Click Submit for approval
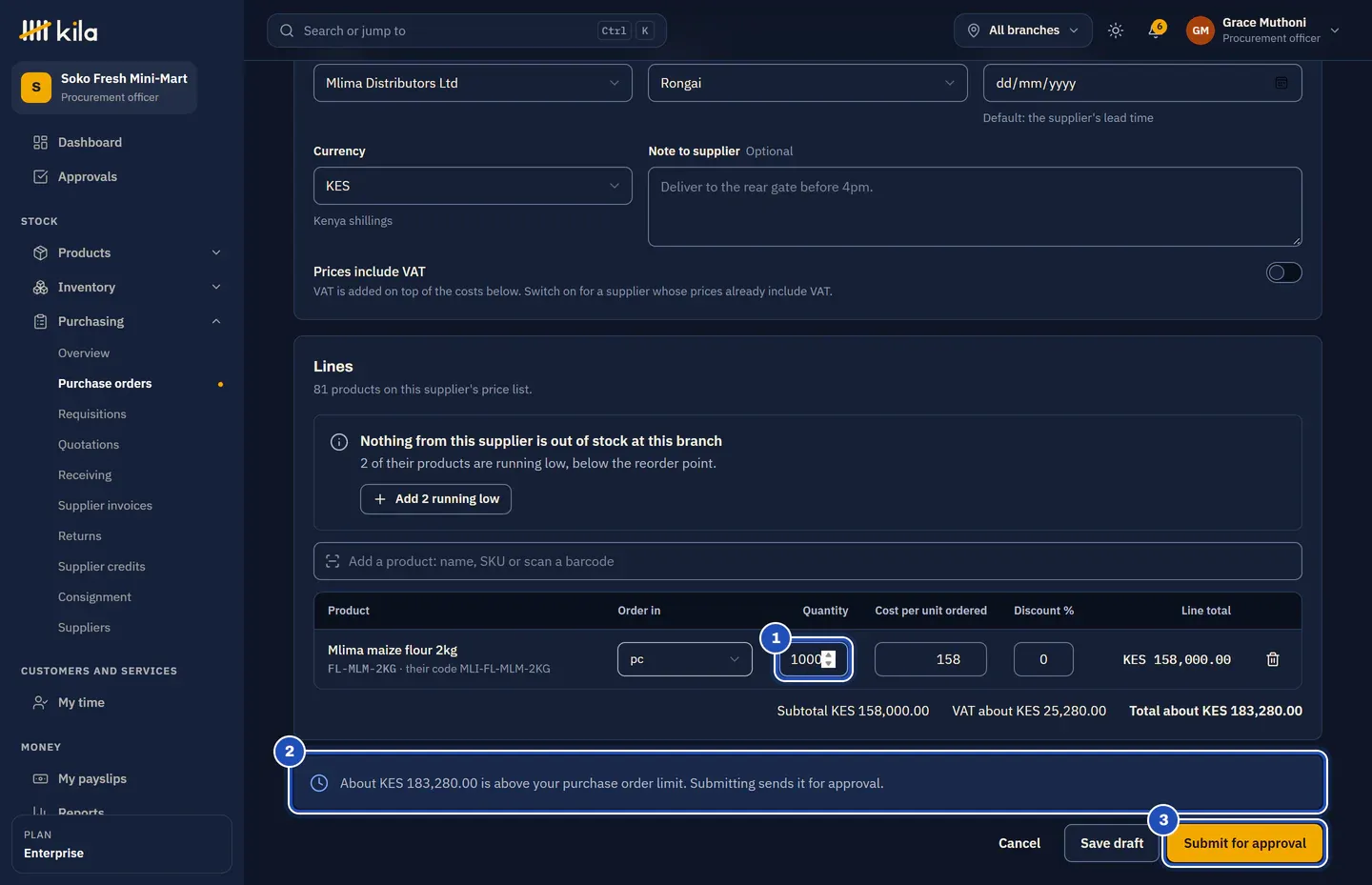This screenshot has height=885, width=1372. point(1244,843)
